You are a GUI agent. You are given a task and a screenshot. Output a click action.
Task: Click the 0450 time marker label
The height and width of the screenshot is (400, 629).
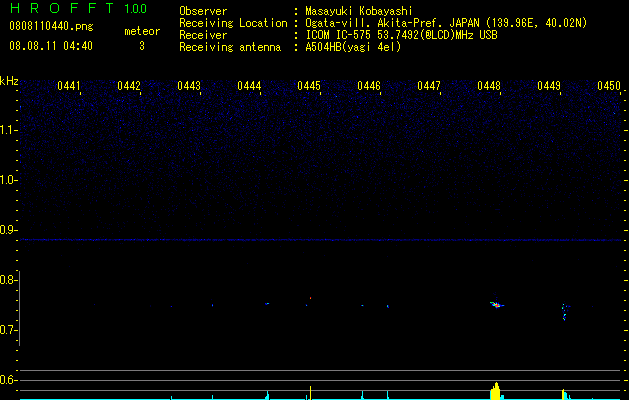(609, 86)
